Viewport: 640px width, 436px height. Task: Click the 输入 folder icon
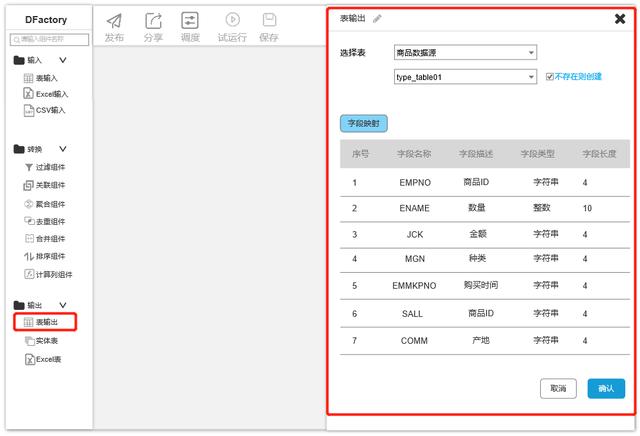pos(19,60)
